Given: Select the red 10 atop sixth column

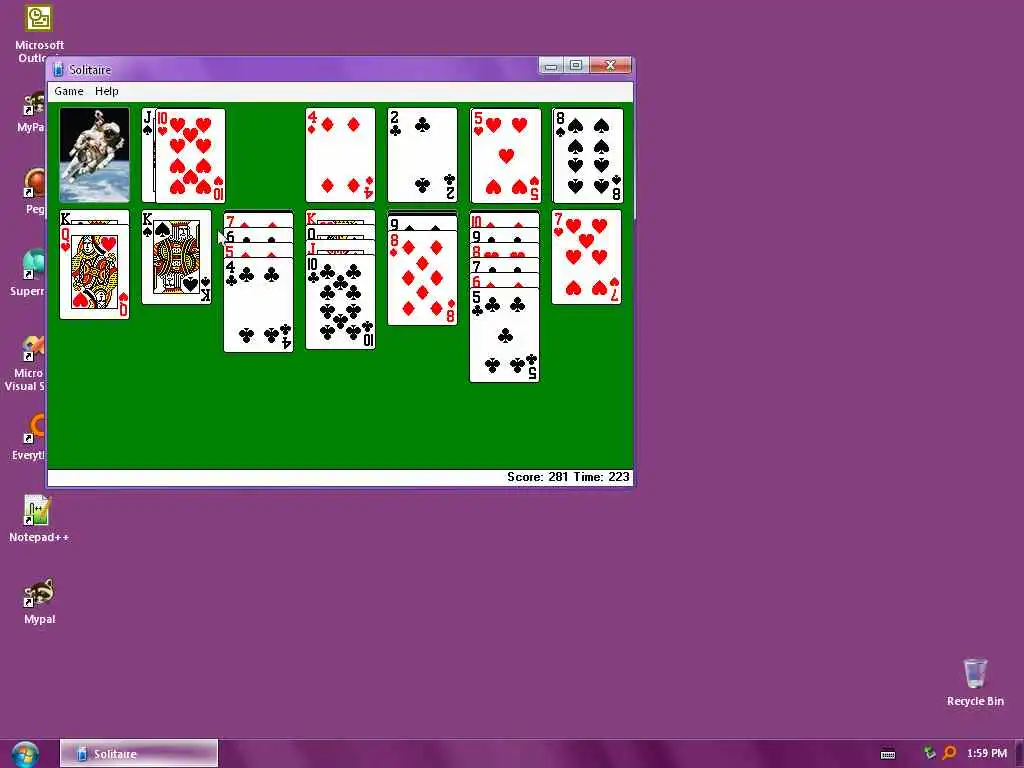Looking at the screenshot, I should 505,219.
